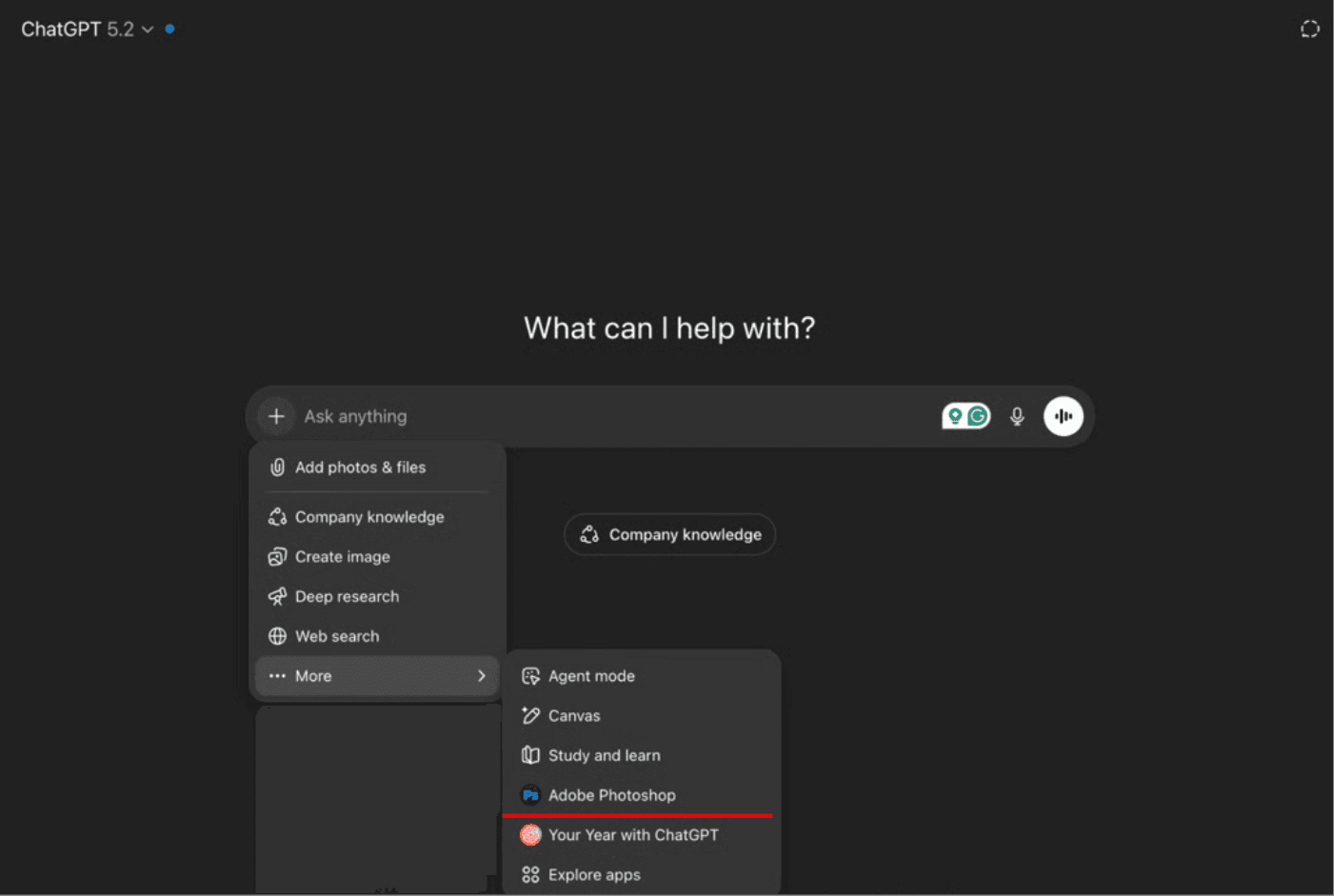Choose Study and learn
Viewport: 1334px width, 896px height.
pyautogui.click(x=642, y=756)
